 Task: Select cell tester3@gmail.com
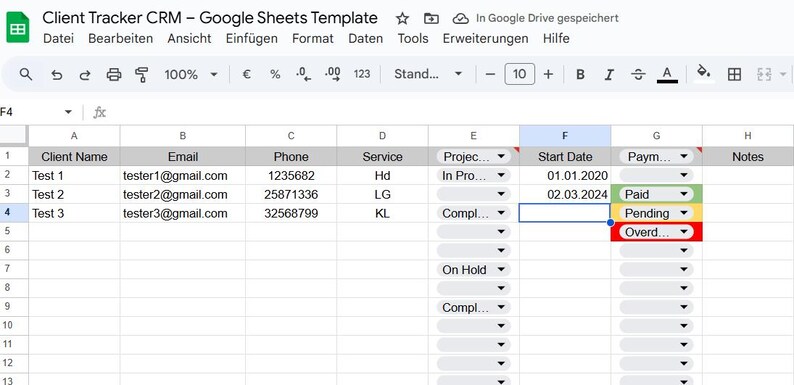(183, 213)
